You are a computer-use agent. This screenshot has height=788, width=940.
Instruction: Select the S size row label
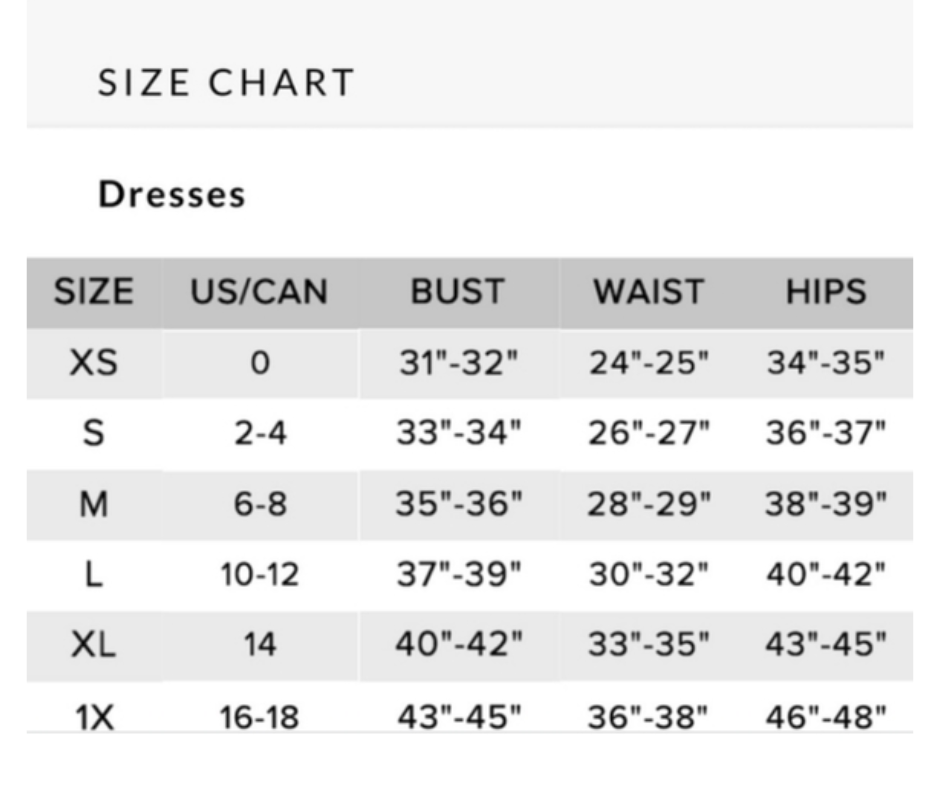(93, 434)
